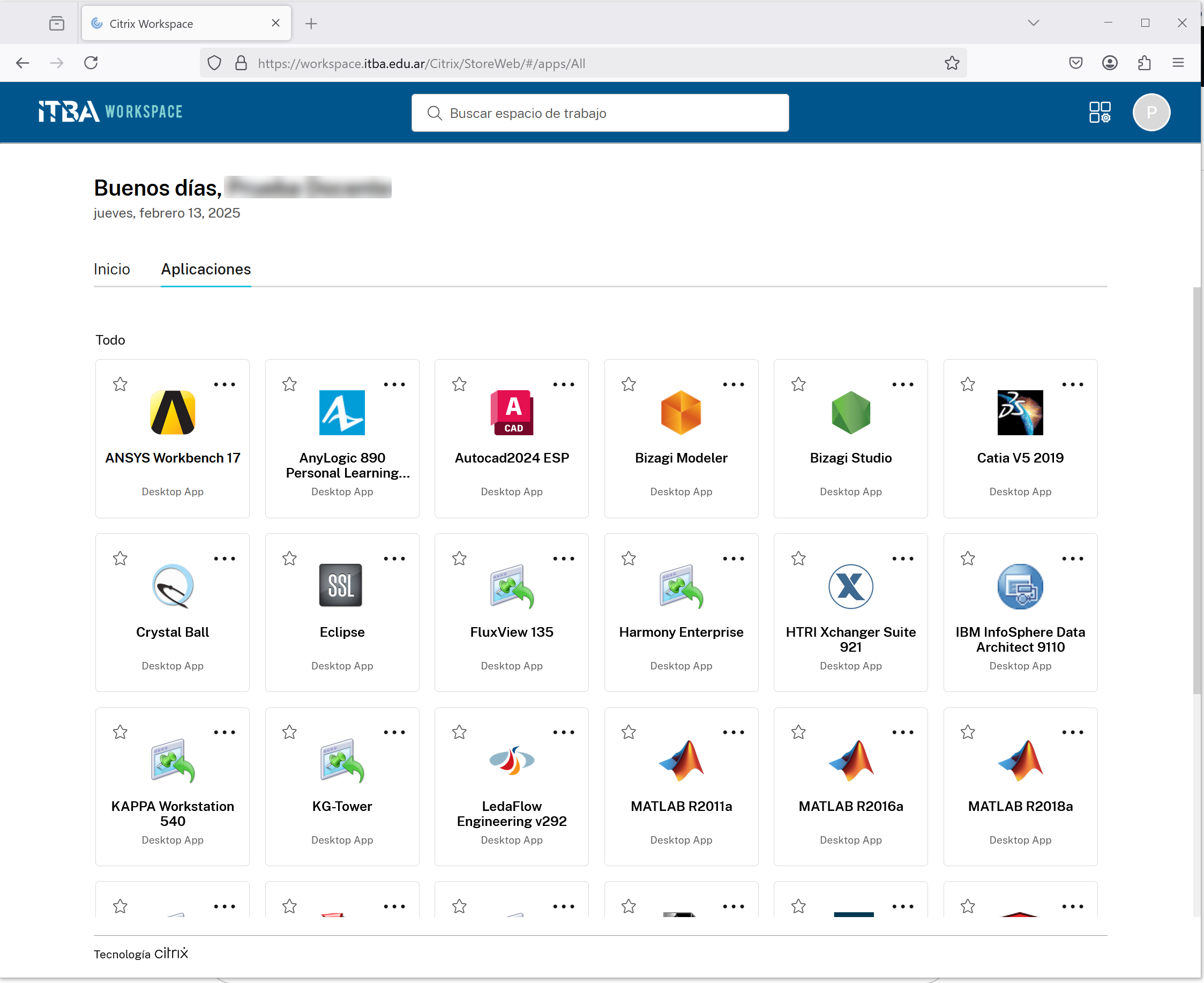This screenshot has height=983, width=1204.
Task: Focus the Buscar espacio de trabajo field
Action: coord(600,113)
